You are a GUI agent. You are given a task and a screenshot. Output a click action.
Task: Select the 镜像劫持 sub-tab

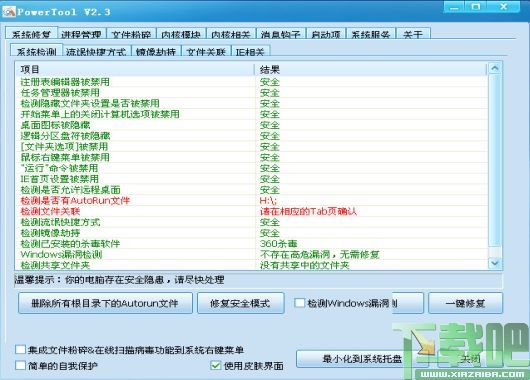pyautogui.click(x=156, y=51)
